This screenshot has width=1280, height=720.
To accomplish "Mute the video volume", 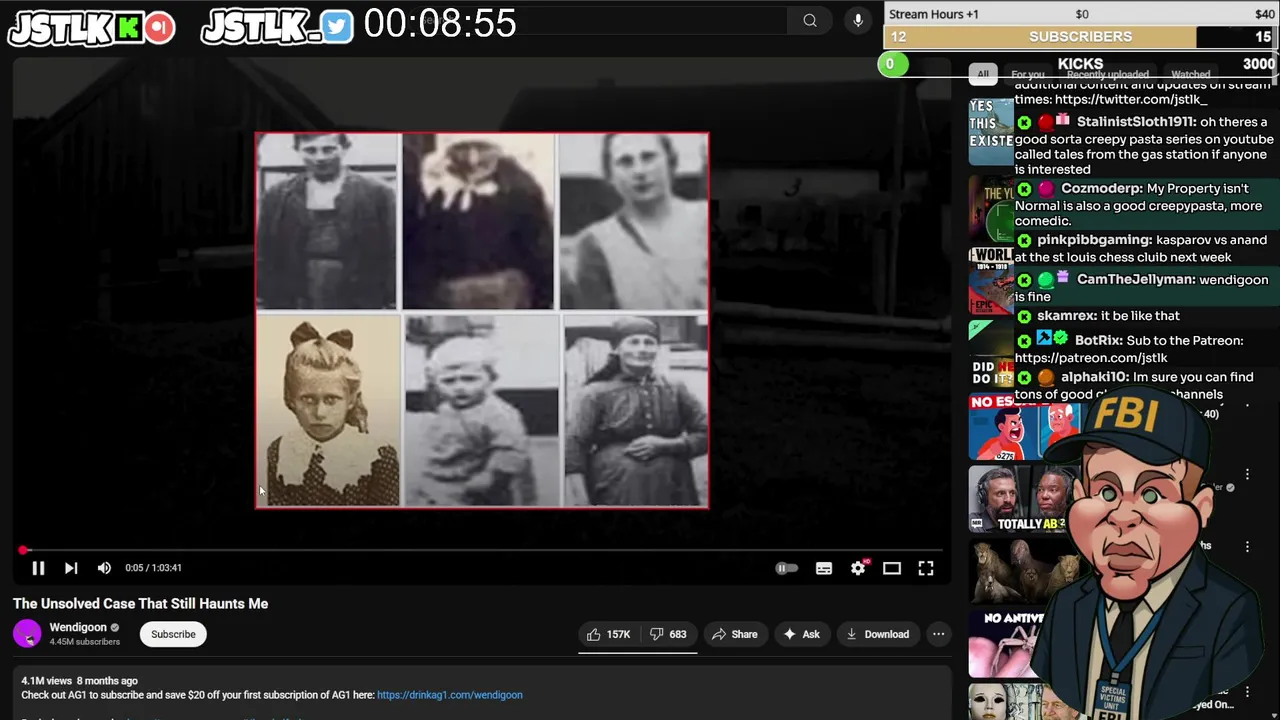I will [104, 568].
